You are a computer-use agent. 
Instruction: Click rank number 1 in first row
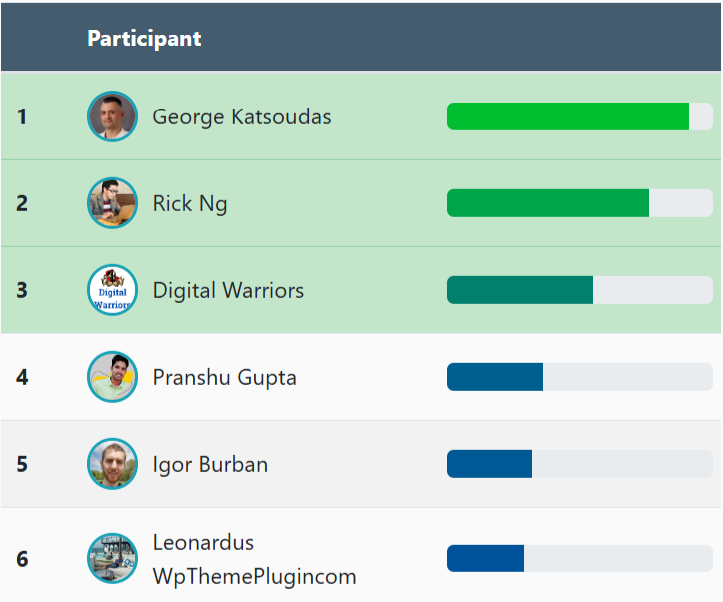pyautogui.click(x=22, y=117)
